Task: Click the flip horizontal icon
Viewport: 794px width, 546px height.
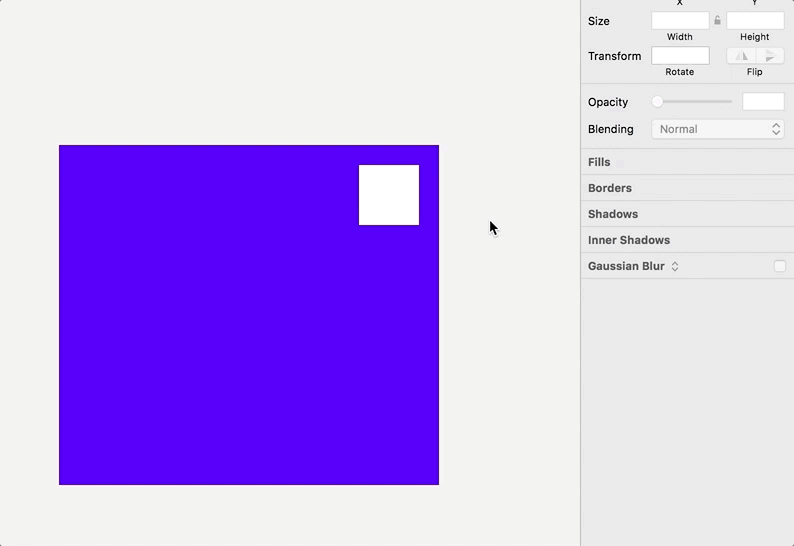Action: [x=741, y=56]
